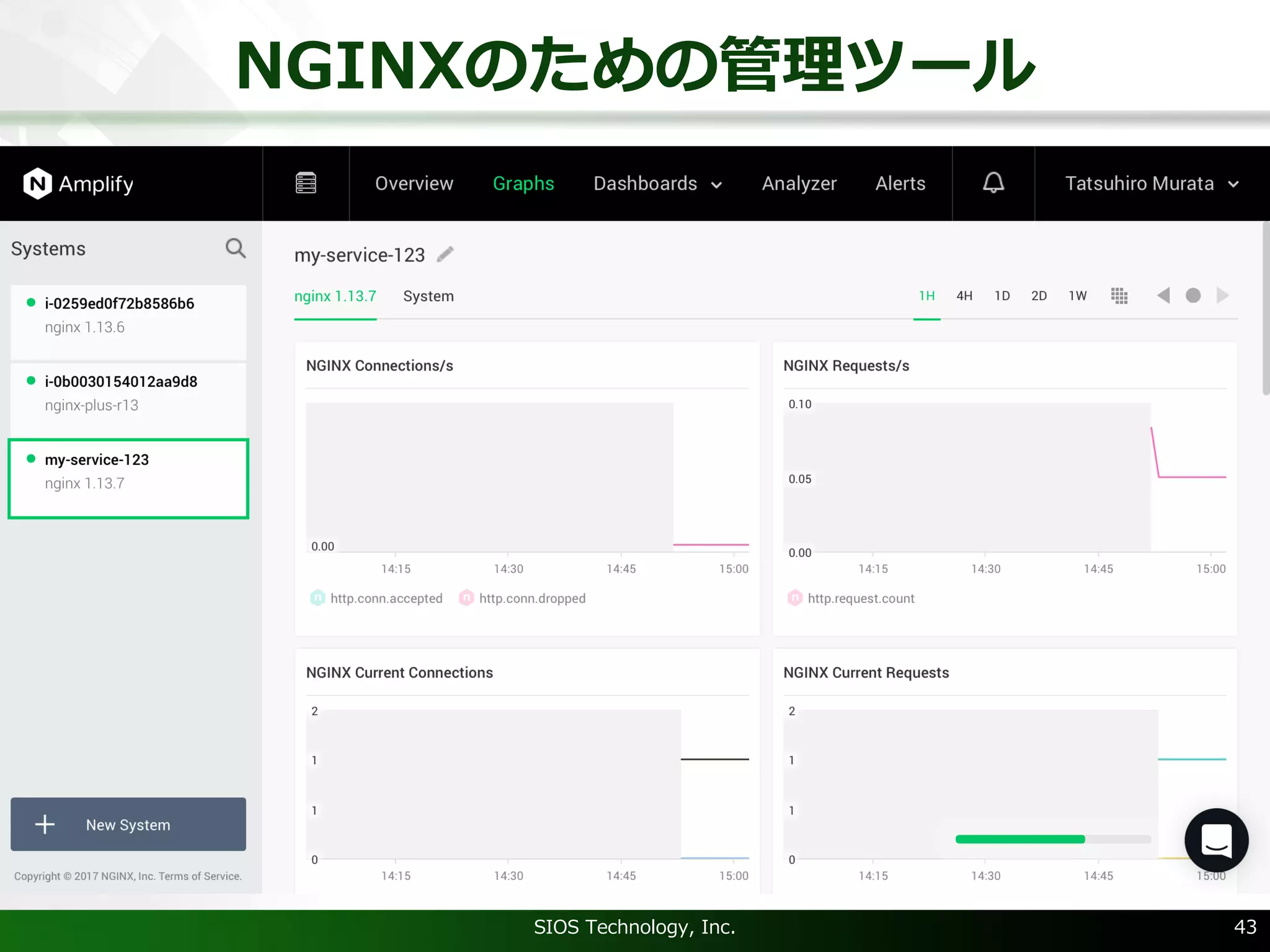
Task: Switch to the System tab
Action: pos(429,296)
